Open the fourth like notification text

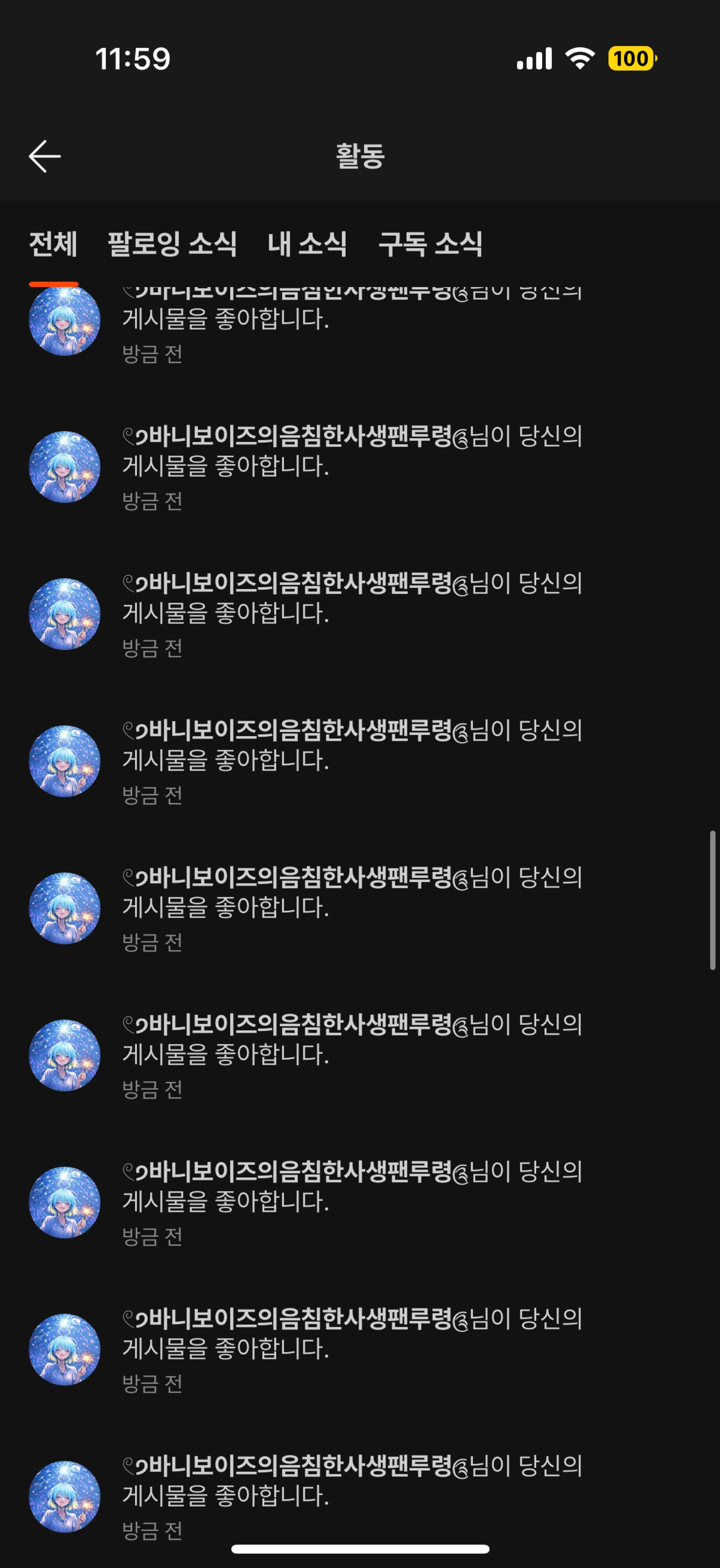352,745
